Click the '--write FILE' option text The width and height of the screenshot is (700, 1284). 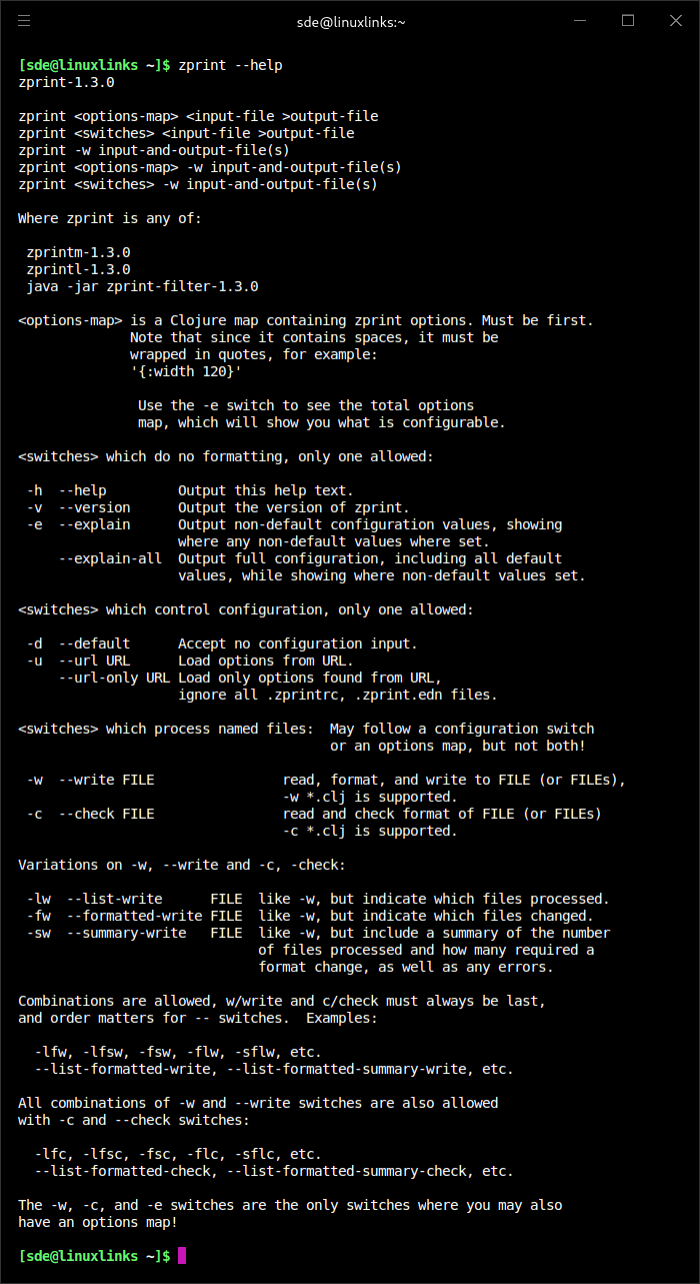(x=106, y=779)
